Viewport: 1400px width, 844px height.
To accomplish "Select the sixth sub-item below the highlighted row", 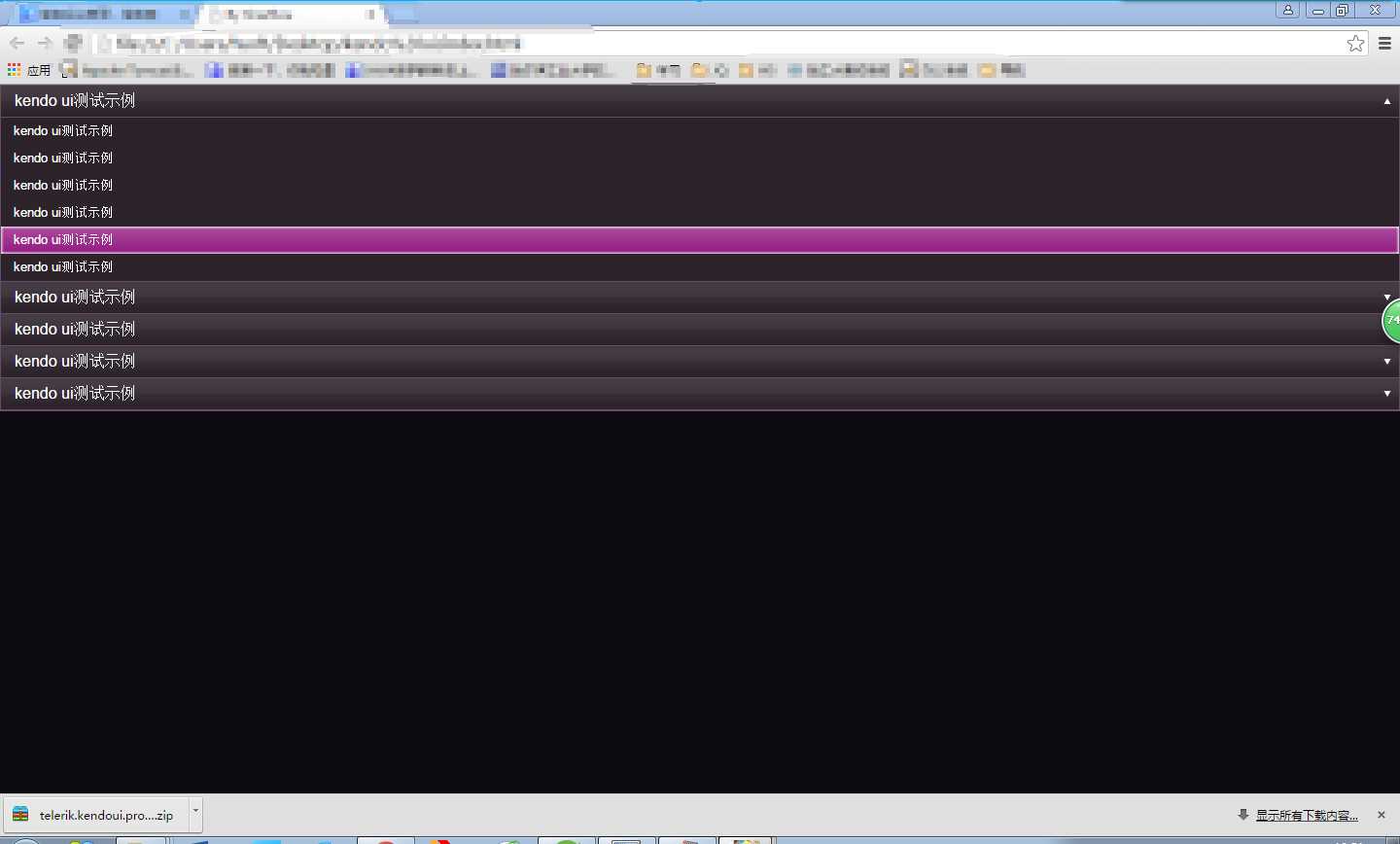I will point(700,266).
